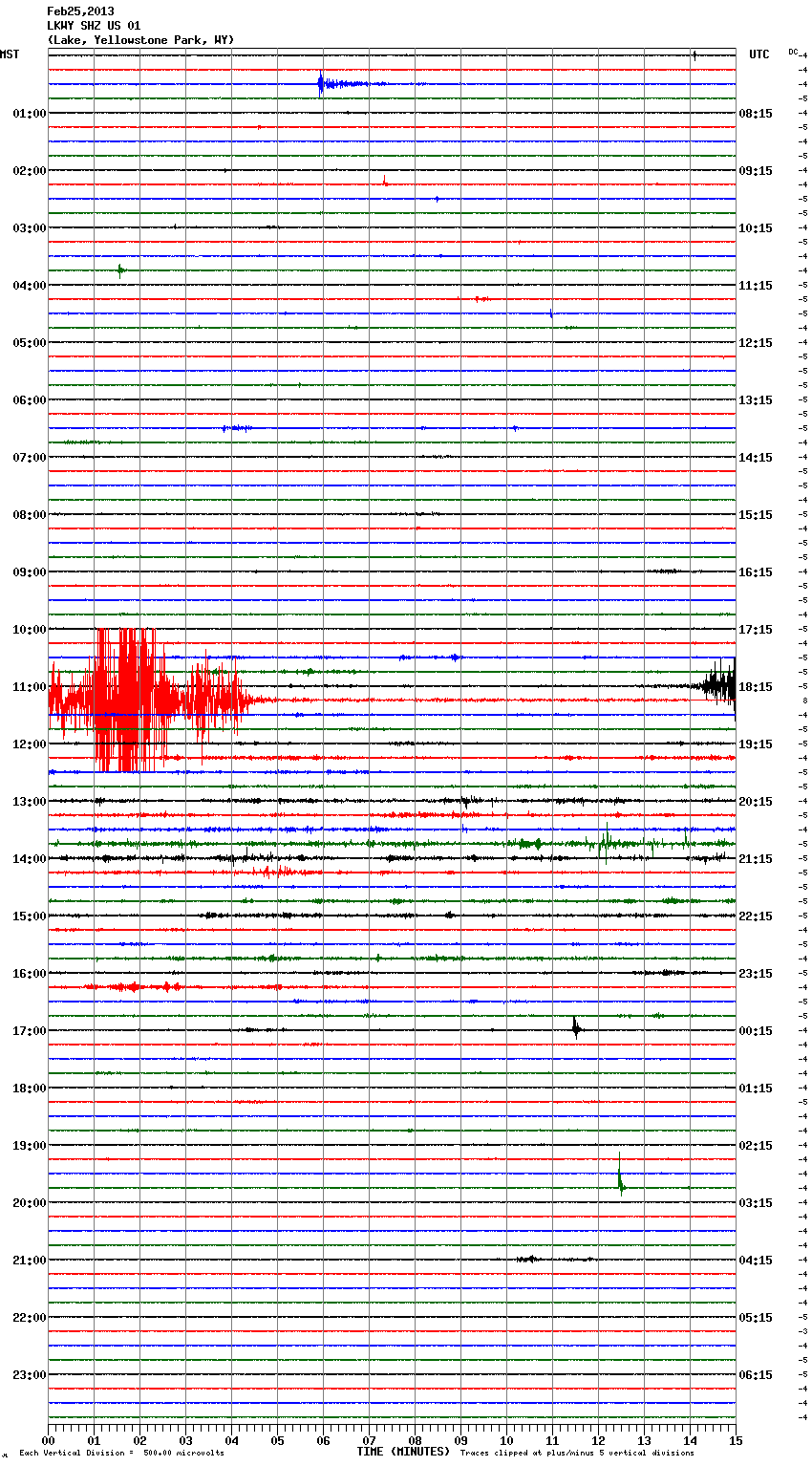Select the 10:00 MST row label
Image resolution: width=812 pixels, height=1466 pixels.
[30, 630]
